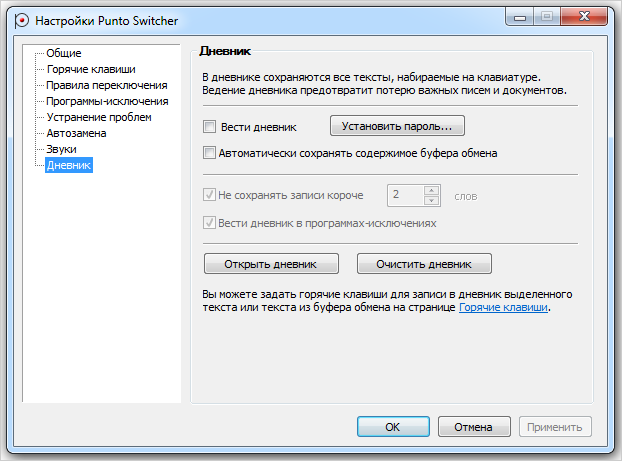Viewport: 622px width, 461px height.
Task: Select Горячие клавиши in the tree
Action: pos(91,69)
